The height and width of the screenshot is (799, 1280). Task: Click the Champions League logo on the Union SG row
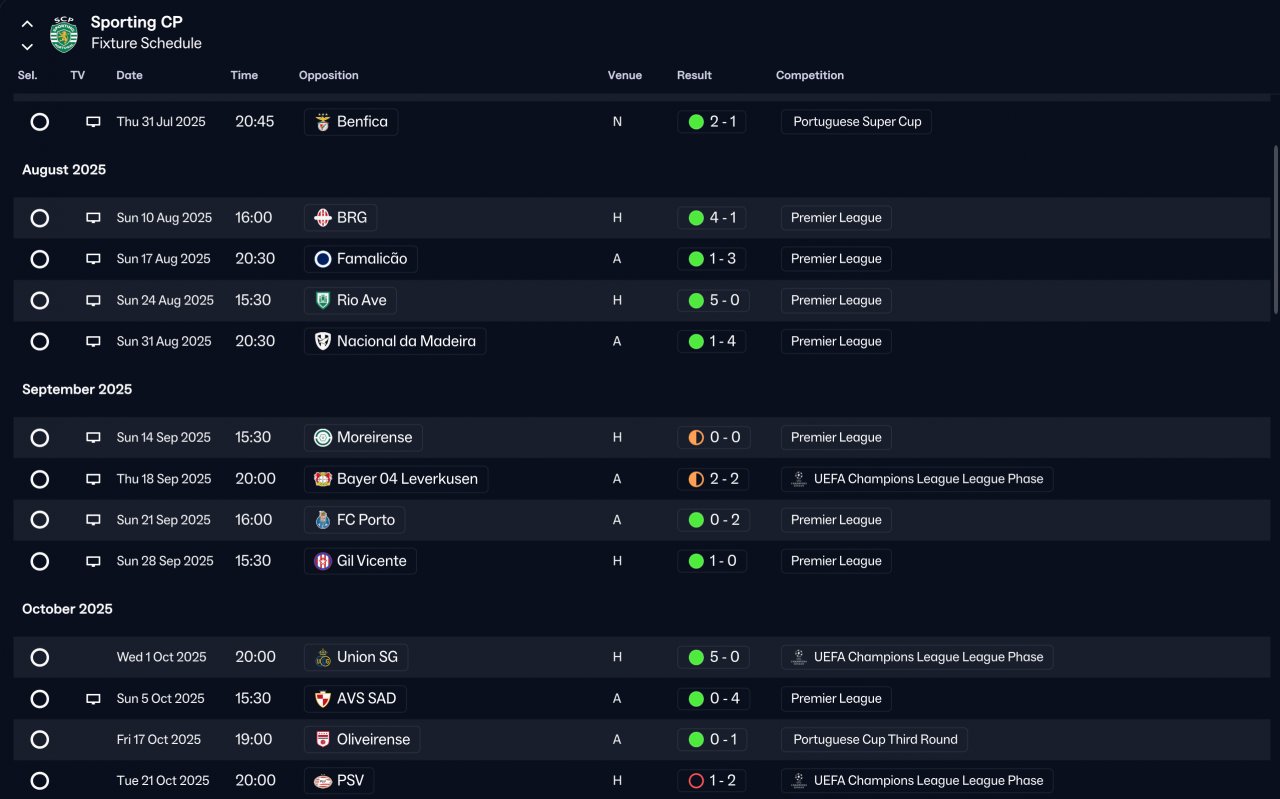[x=798, y=657]
